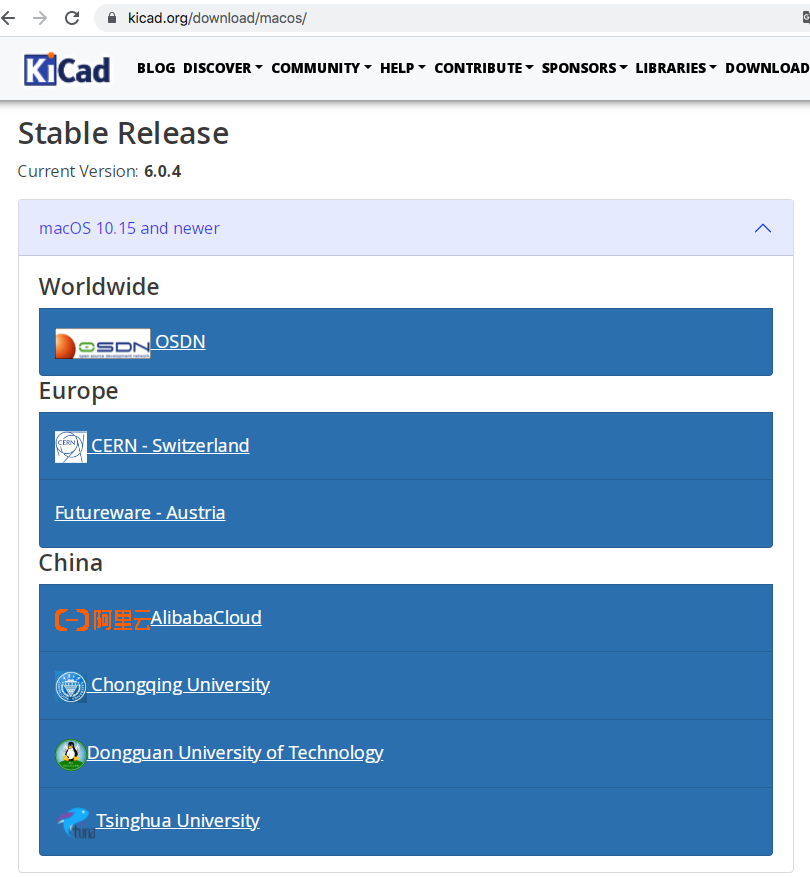Open the Help dropdown menu

[x=403, y=68]
